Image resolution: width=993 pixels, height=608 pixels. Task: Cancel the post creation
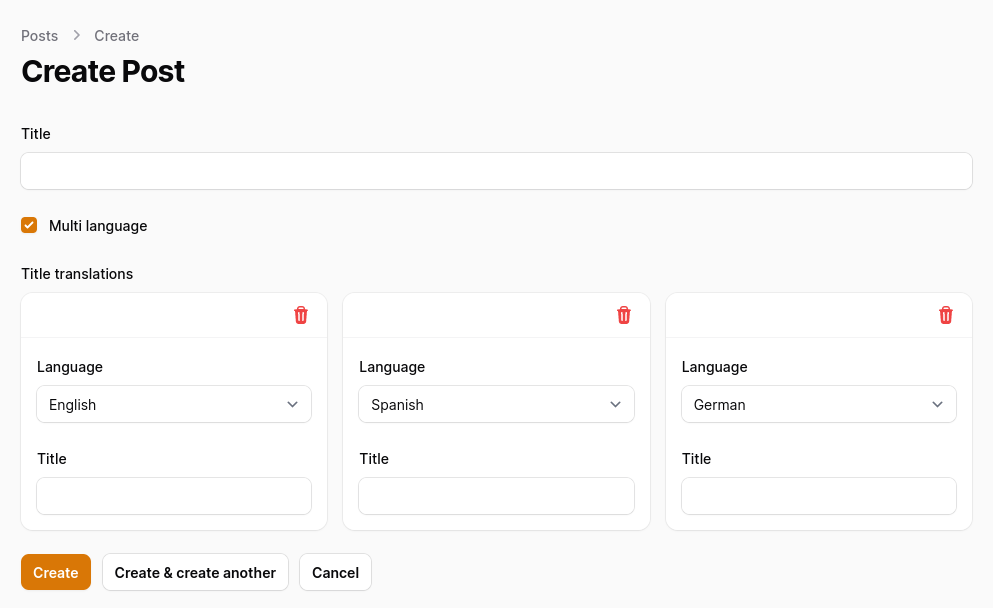[x=335, y=573]
